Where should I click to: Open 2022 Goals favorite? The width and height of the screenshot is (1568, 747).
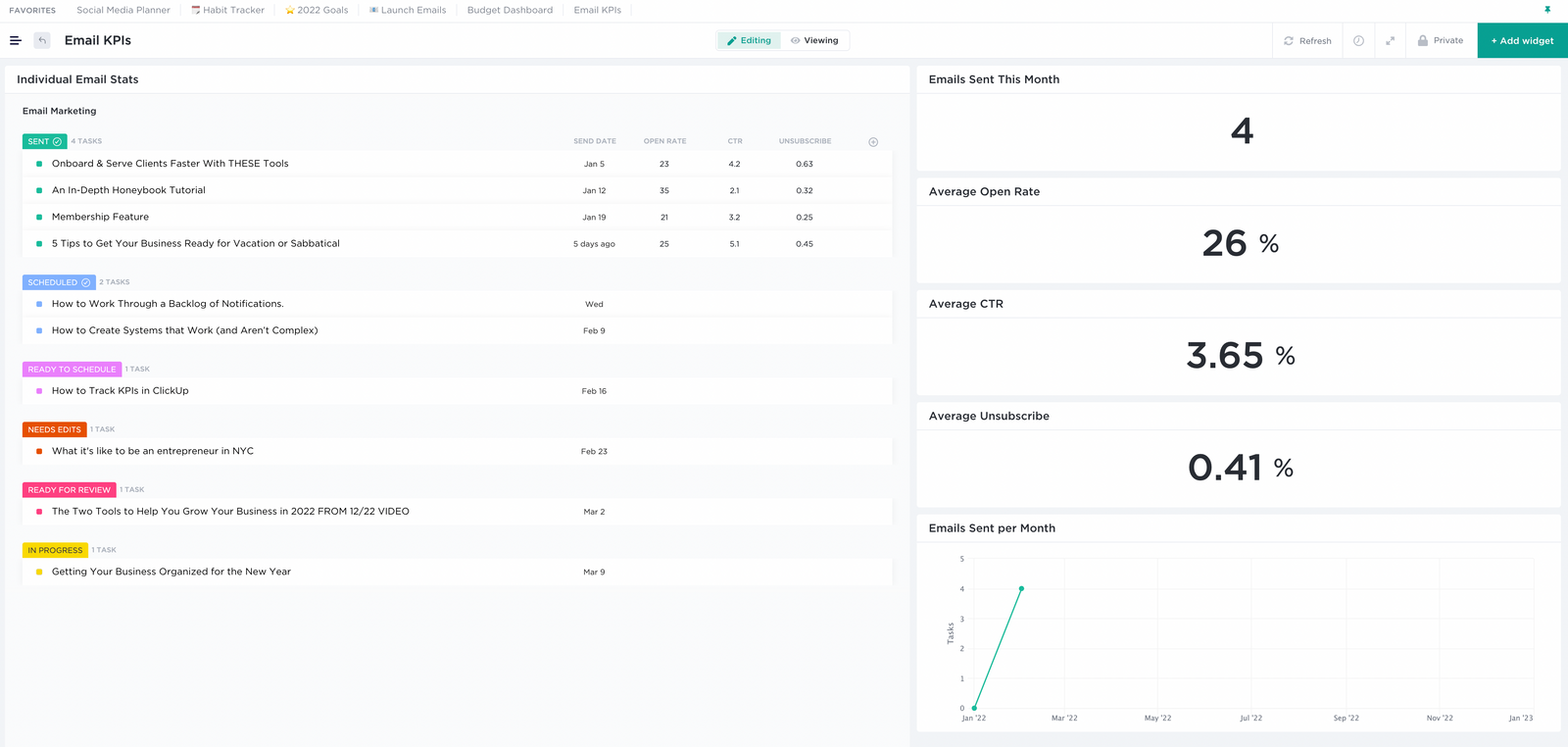click(x=317, y=10)
